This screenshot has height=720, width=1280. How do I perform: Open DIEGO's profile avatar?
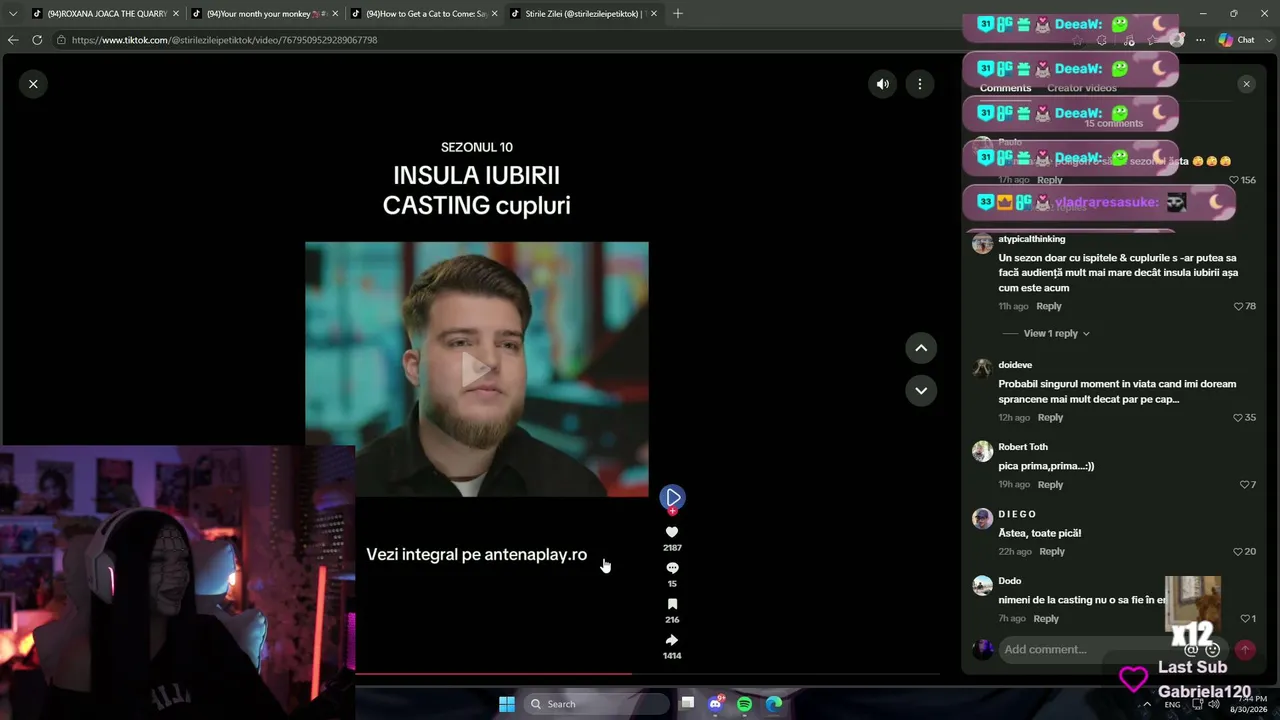[982, 518]
